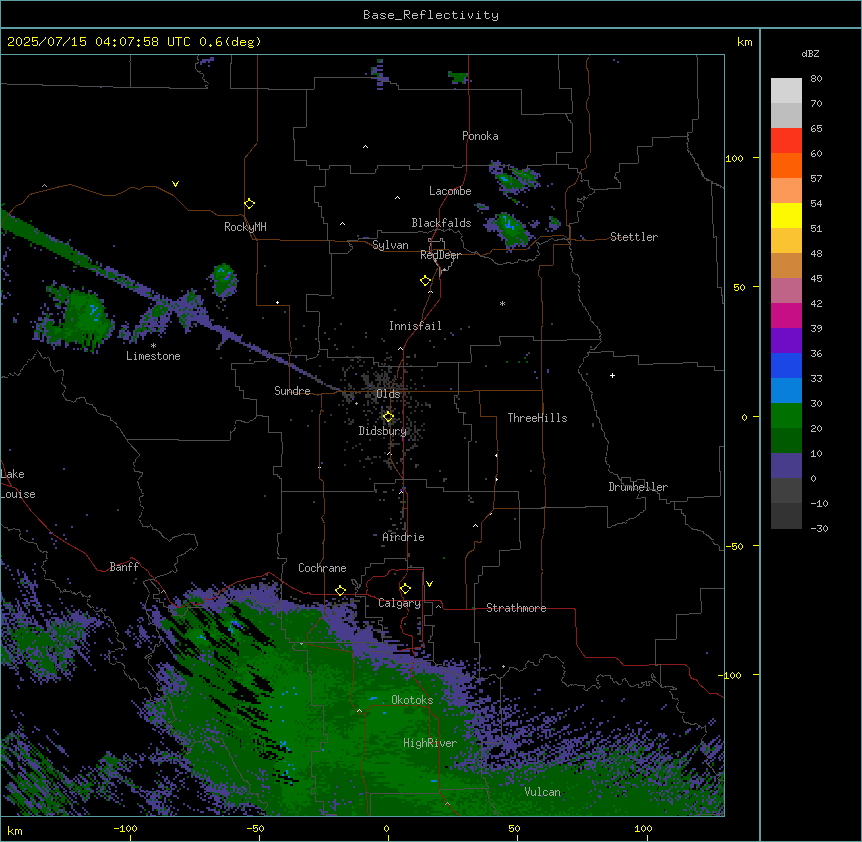Click the white asterisk marker east of Innisfail
The image size is (862, 842).
[502, 303]
